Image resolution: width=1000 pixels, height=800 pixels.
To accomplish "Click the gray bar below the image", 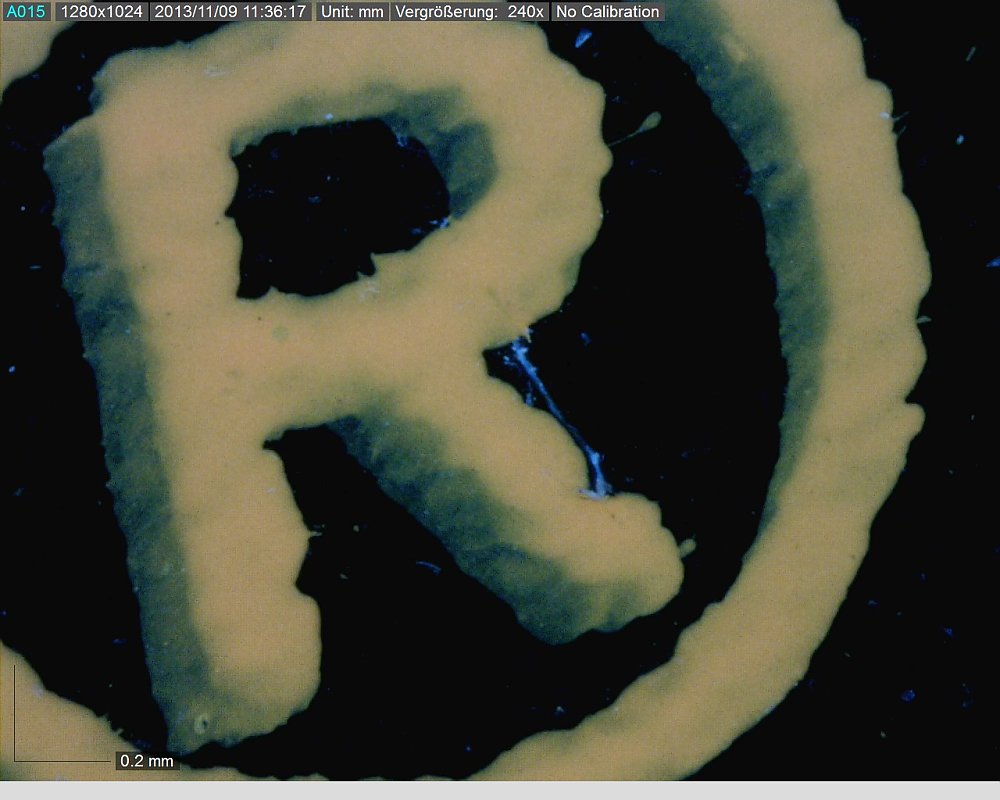I will click(500, 790).
